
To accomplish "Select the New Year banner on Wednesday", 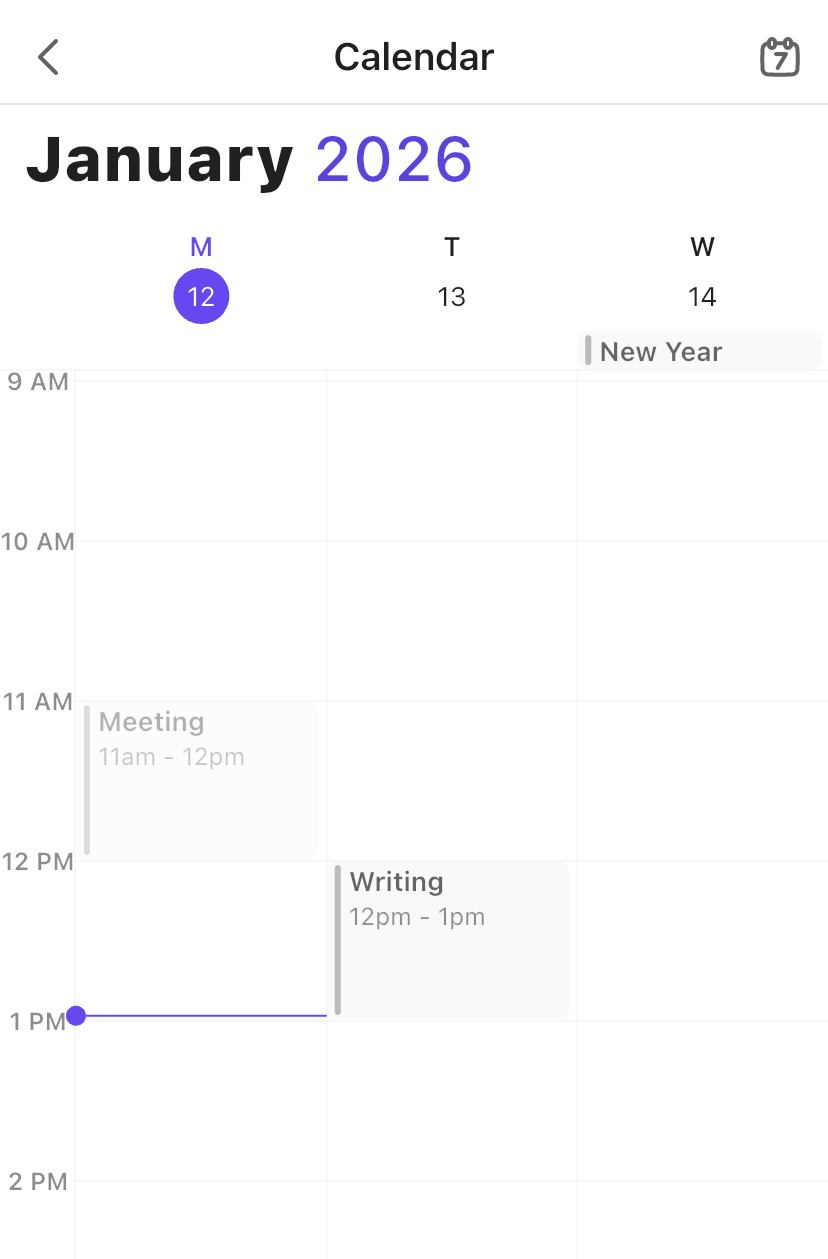I will tap(700, 351).
